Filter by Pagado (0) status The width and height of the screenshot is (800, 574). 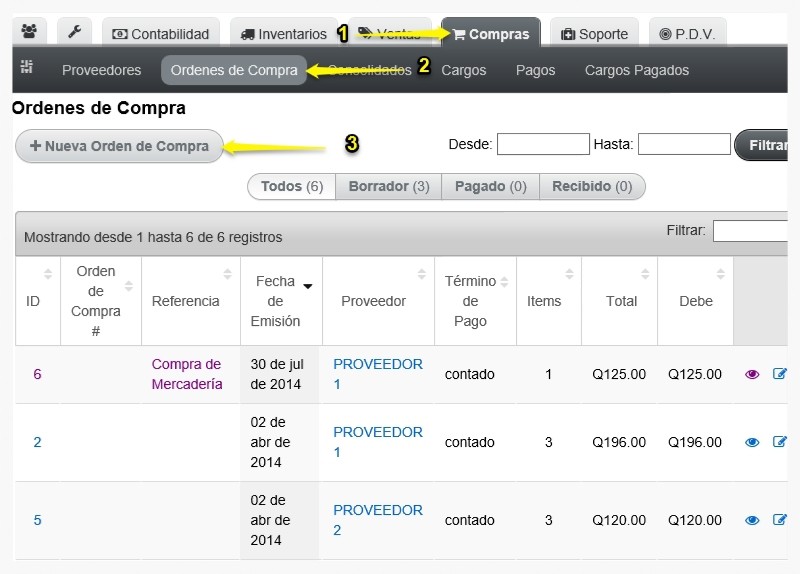[490, 186]
